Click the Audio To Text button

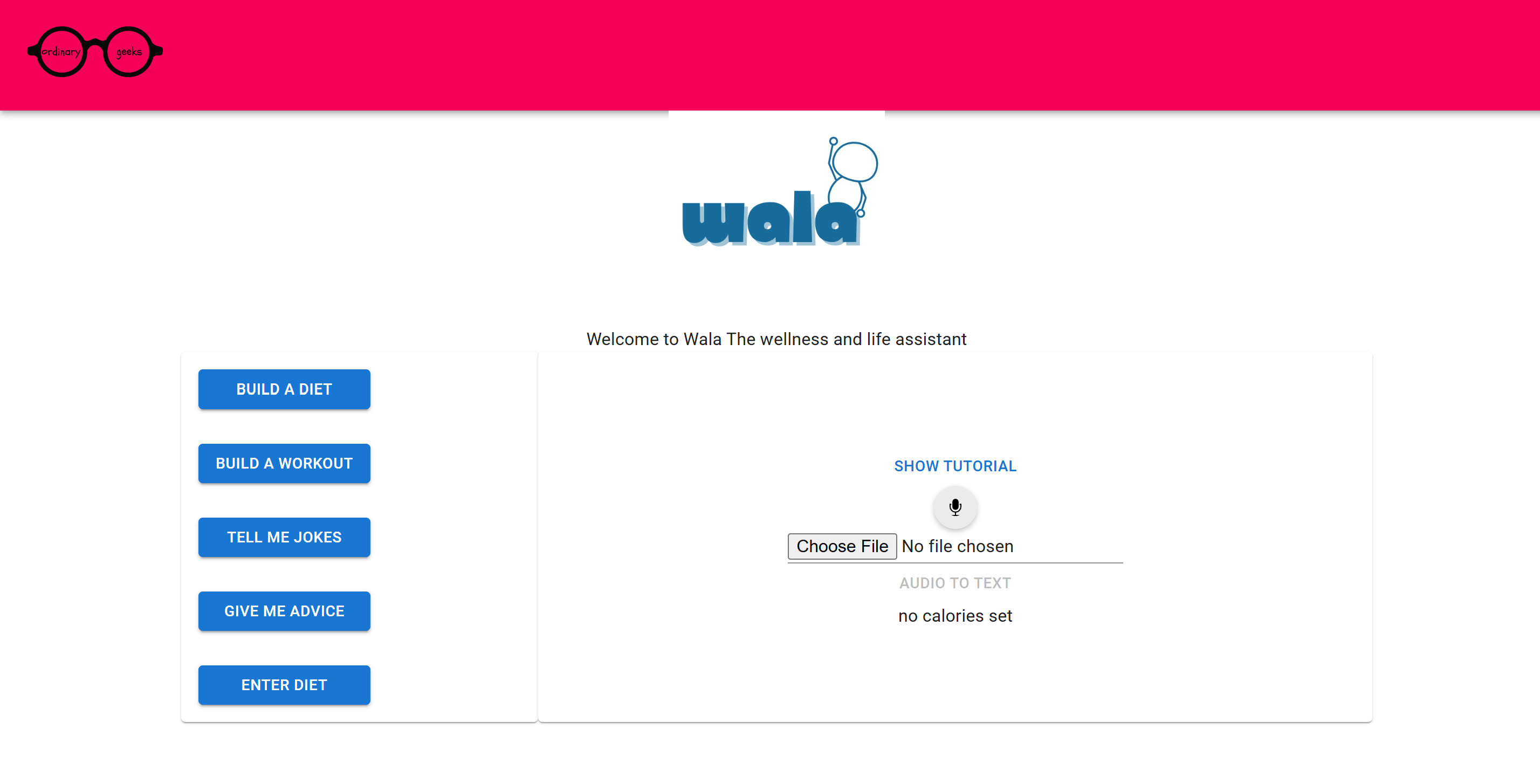955,583
